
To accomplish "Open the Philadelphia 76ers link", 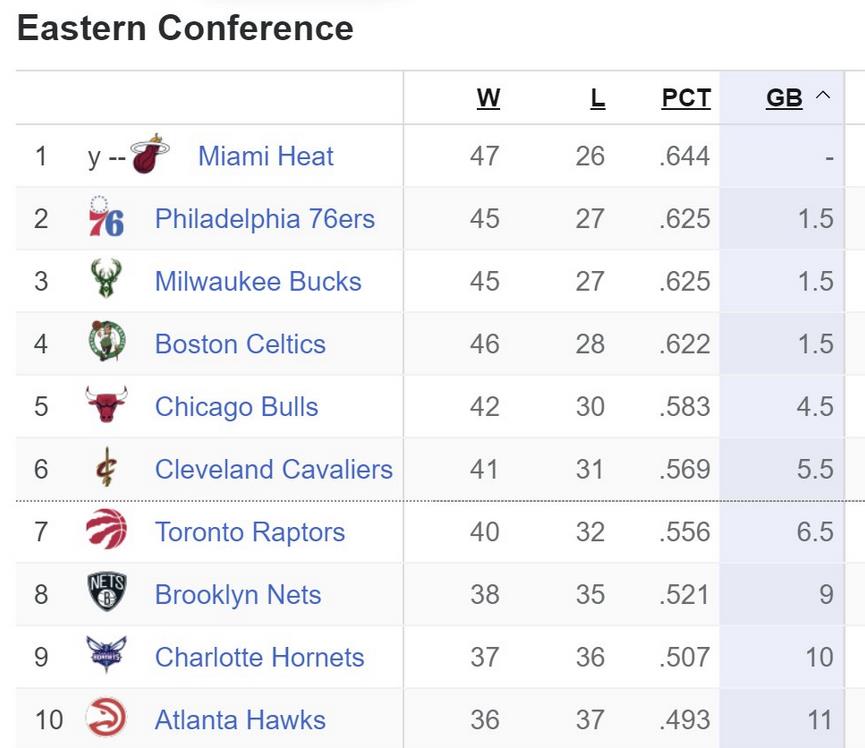I will (265, 219).
